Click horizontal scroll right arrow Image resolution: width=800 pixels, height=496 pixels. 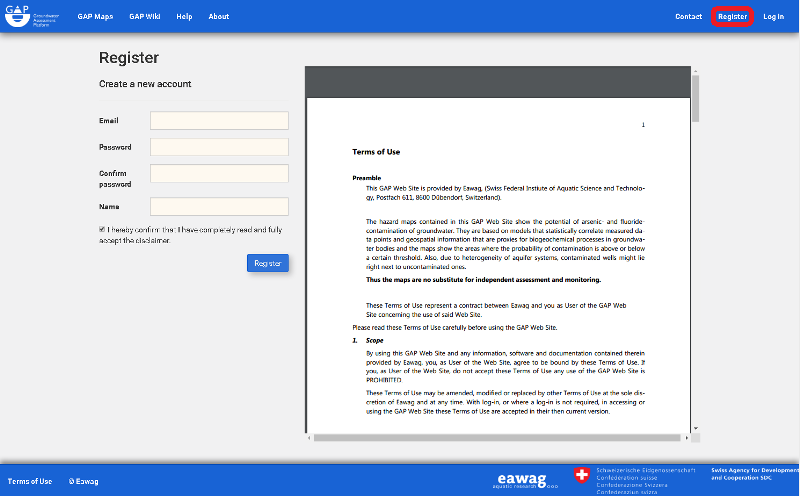687,438
